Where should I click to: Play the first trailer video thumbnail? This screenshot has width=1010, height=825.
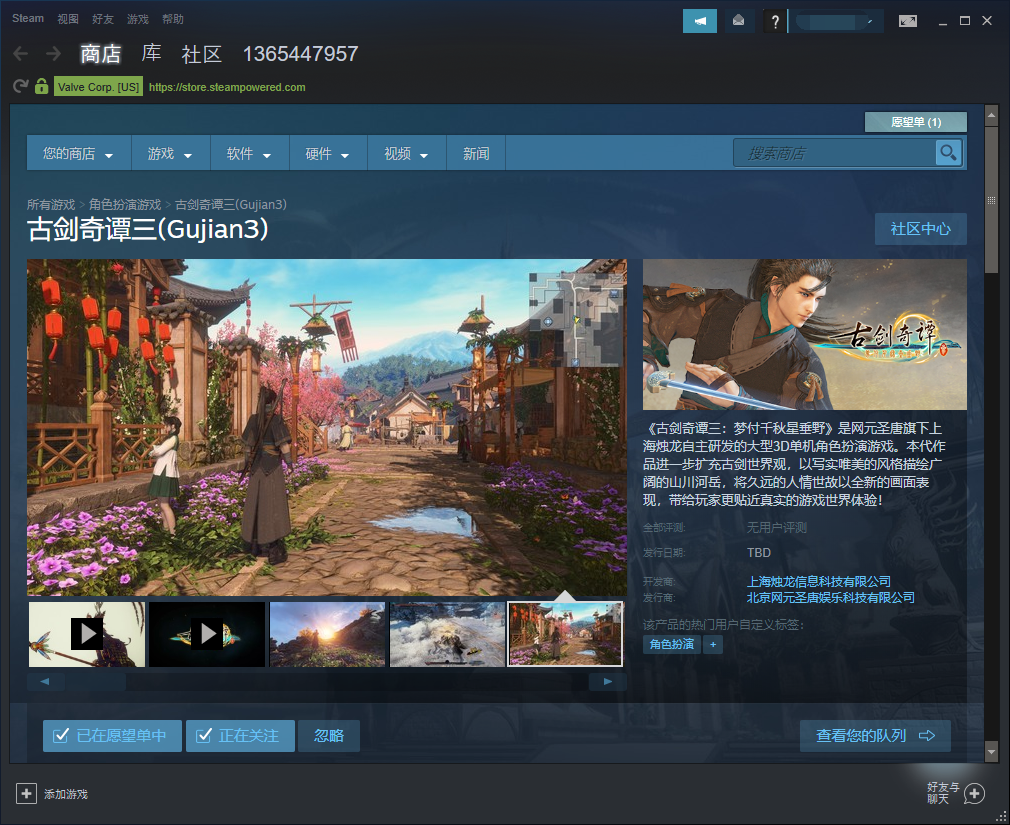pyautogui.click(x=87, y=634)
